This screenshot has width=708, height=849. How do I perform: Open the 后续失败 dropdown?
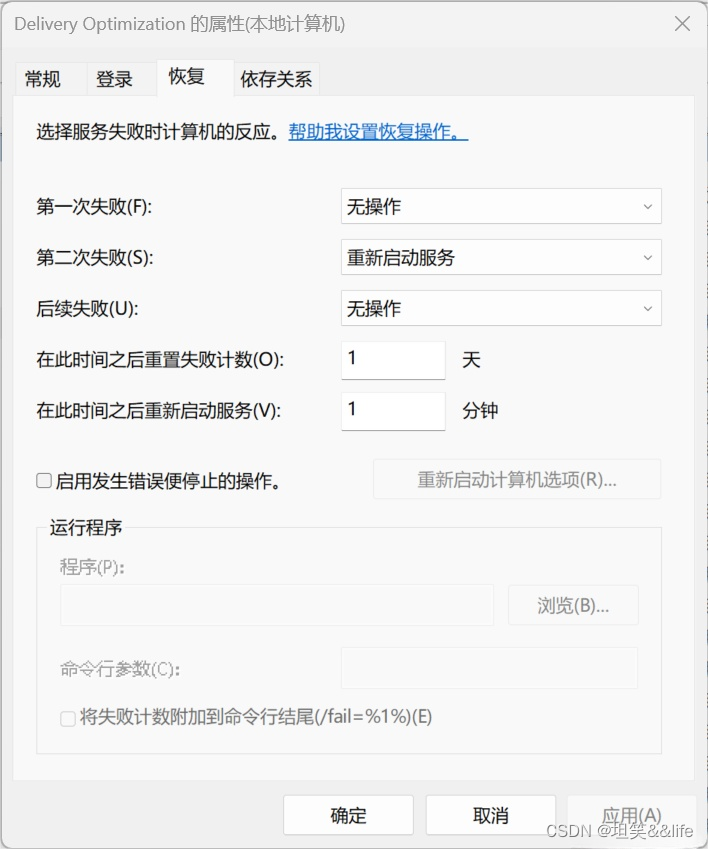(x=500, y=308)
